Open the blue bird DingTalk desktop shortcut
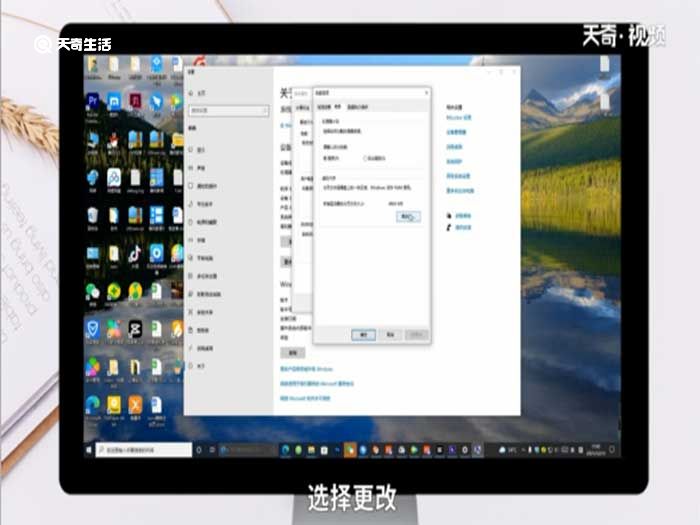This screenshot has width=700, height=525. 156,103
